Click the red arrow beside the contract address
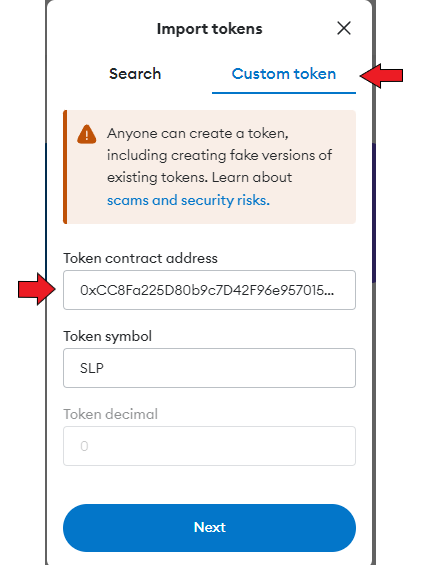This screenshot has width=425, height=565. click(37, 289)
